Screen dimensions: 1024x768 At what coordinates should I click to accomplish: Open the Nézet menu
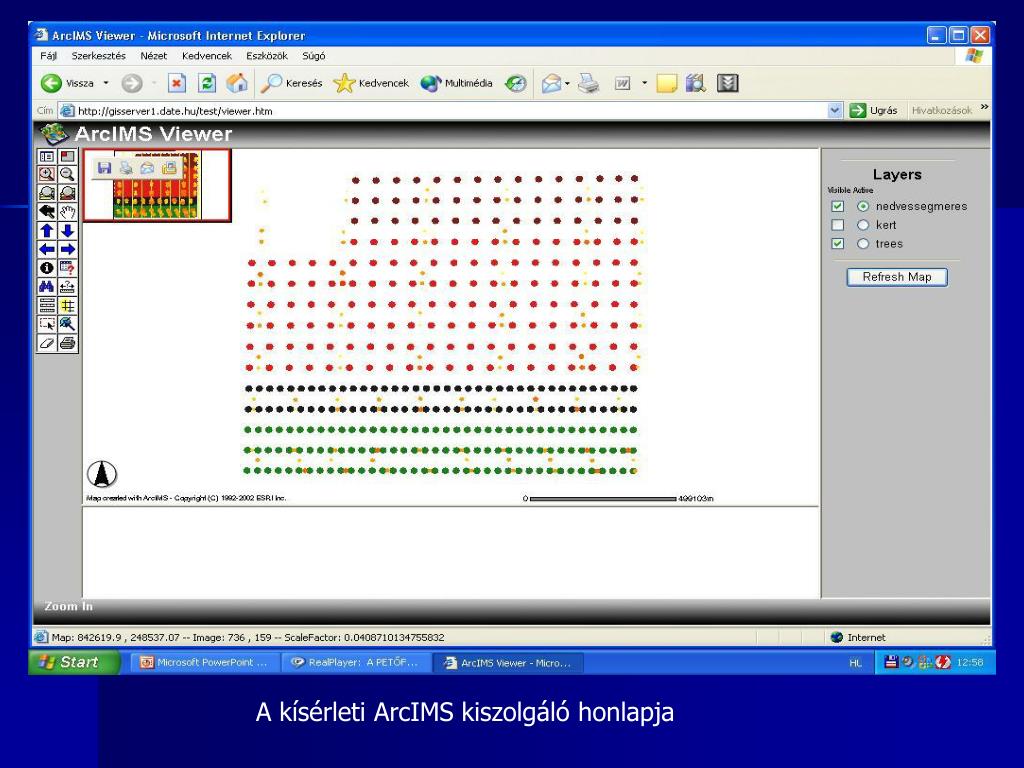[x=153, y=56]
